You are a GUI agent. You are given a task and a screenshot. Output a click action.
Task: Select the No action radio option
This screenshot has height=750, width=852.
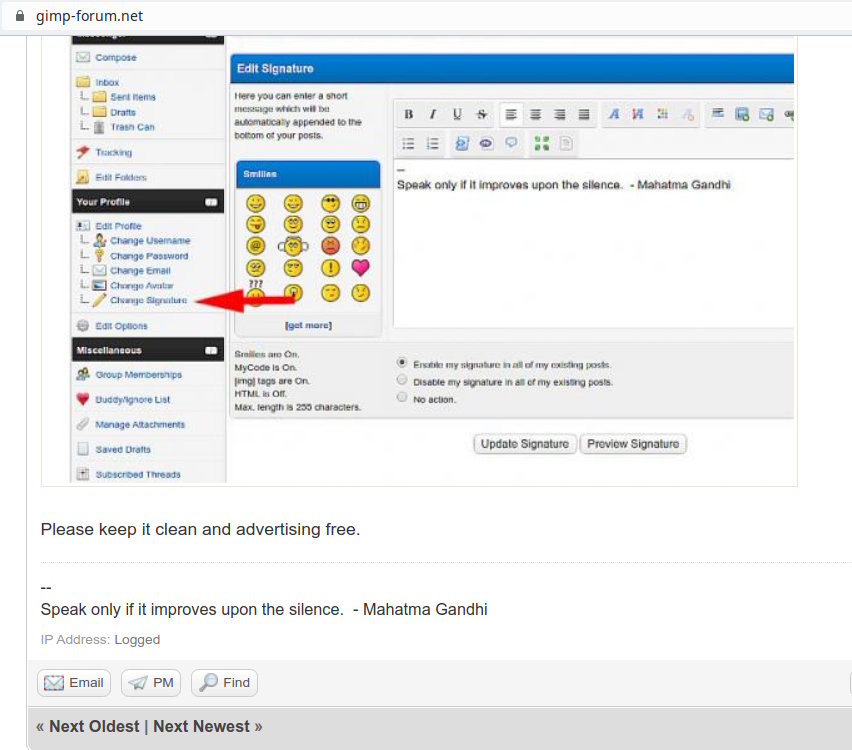402,397
